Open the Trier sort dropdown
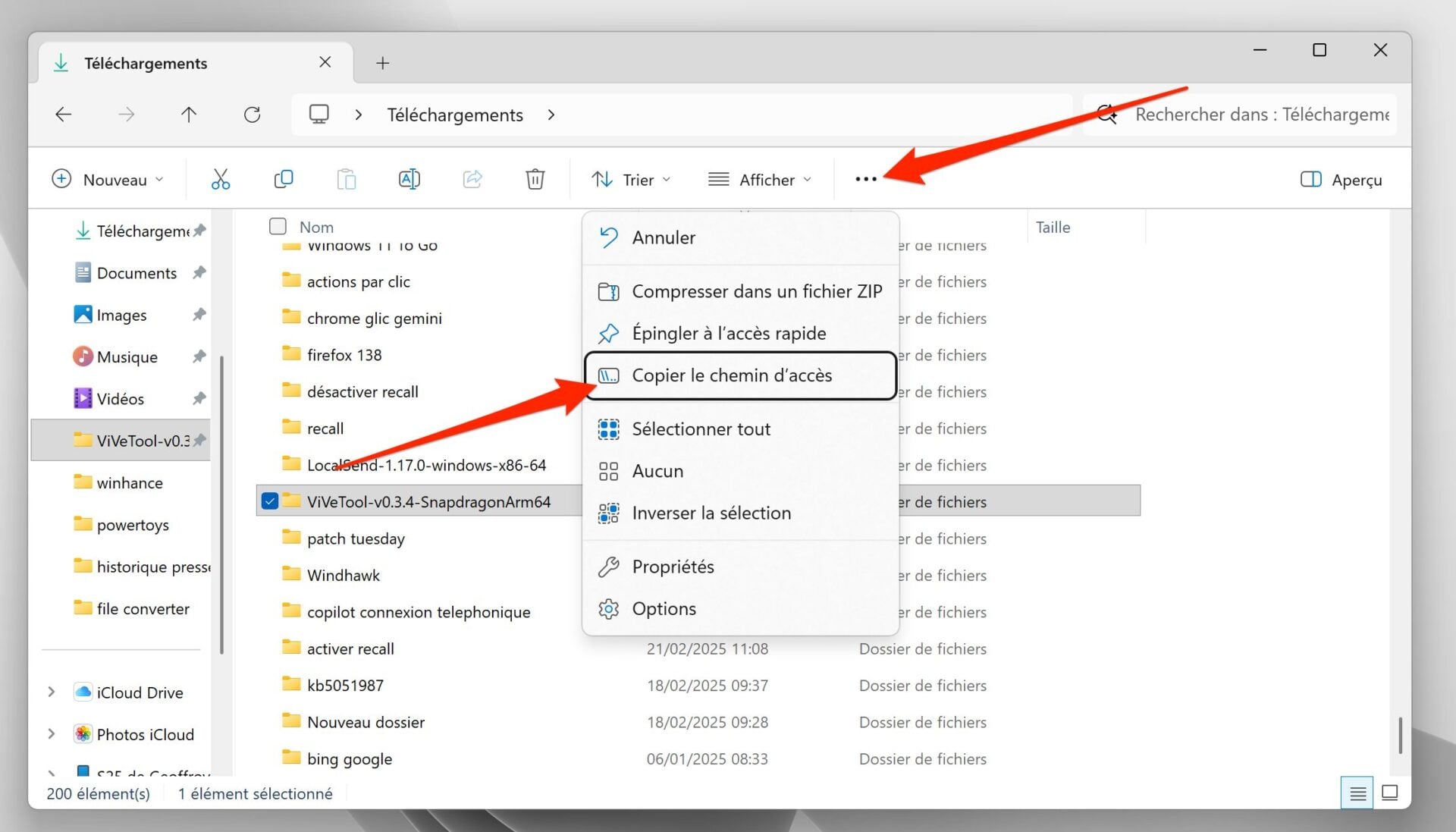 tap(631, 179)
